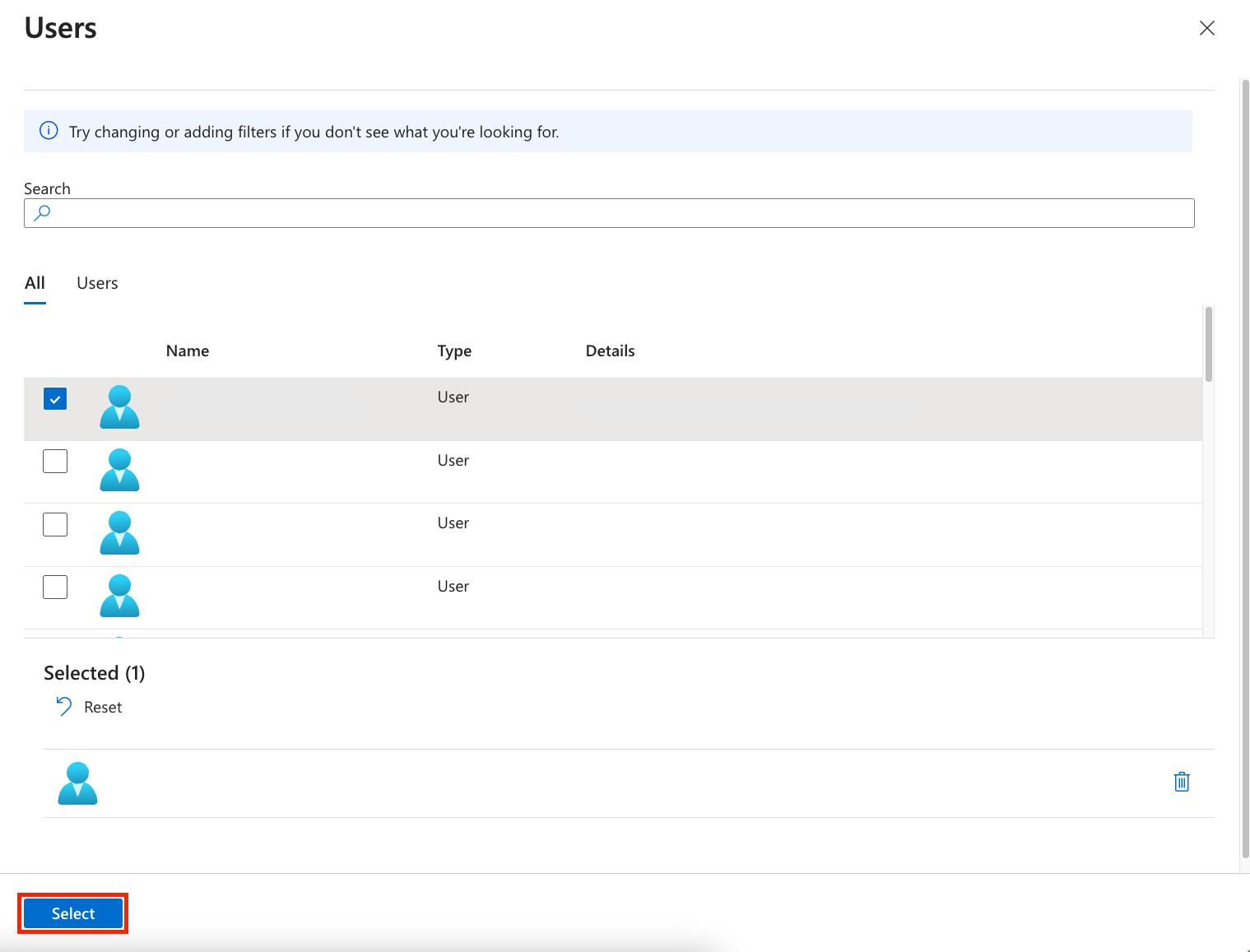
Task: Click into the Search input field
Action: (x=609, y=213)
